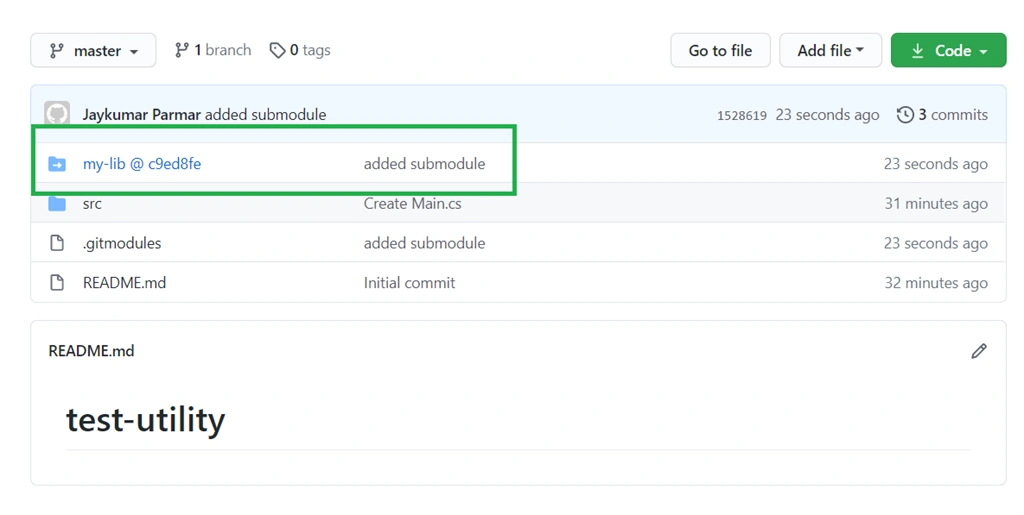
Task: View the 3 commits history link
Action: [953, 115]
